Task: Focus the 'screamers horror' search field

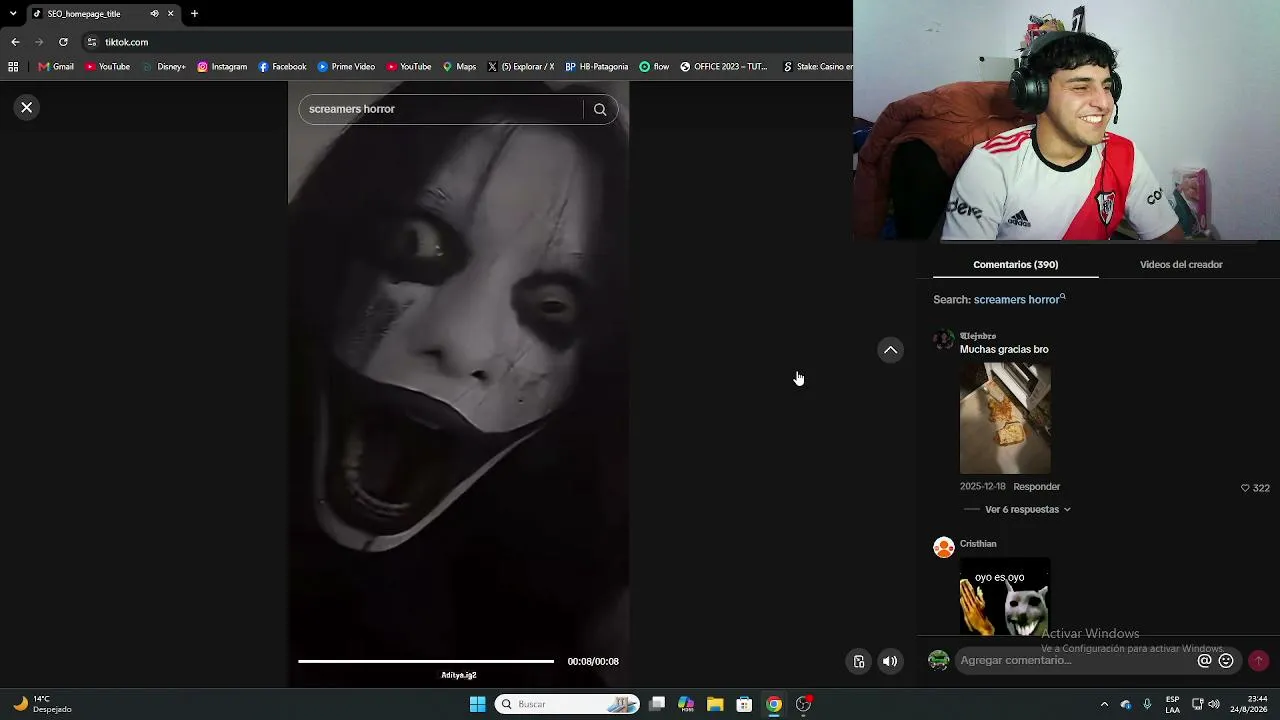Action: 441,109
